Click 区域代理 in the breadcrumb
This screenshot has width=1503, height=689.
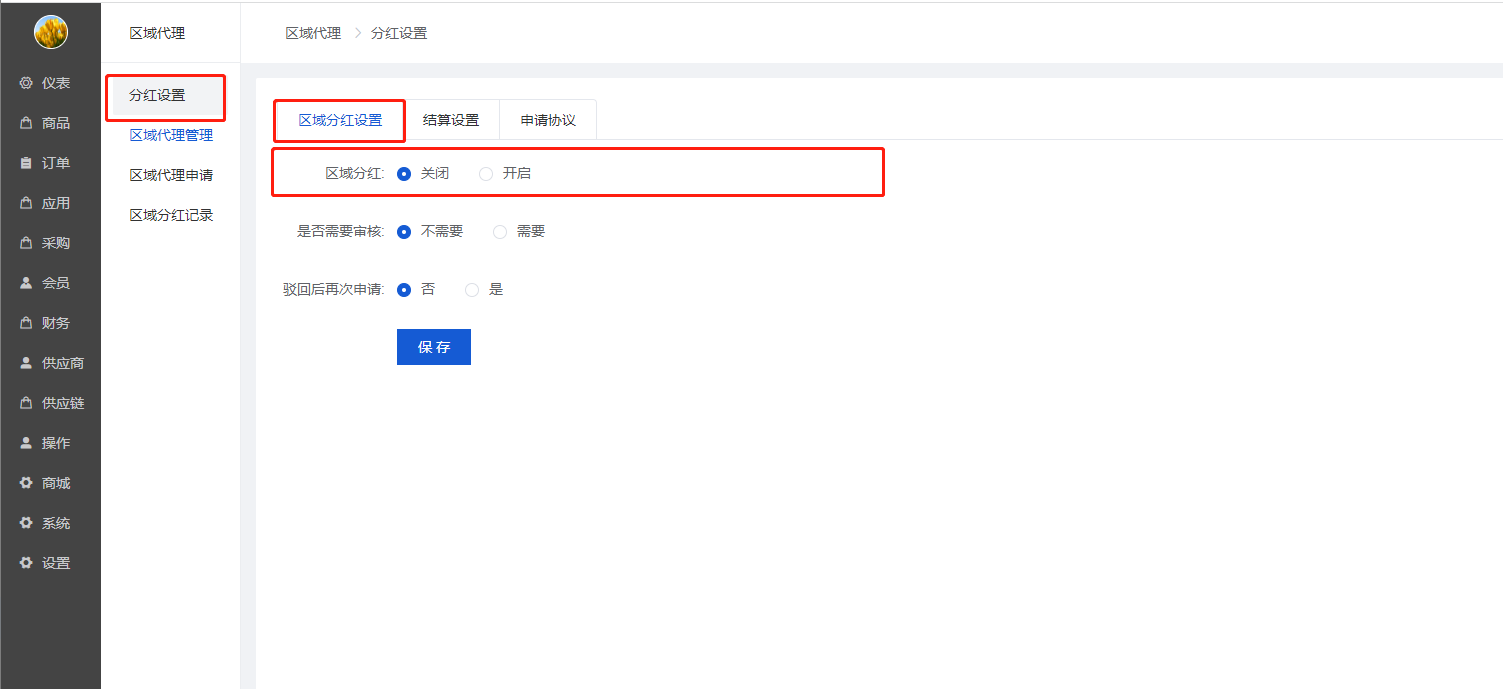pos(313,33)
